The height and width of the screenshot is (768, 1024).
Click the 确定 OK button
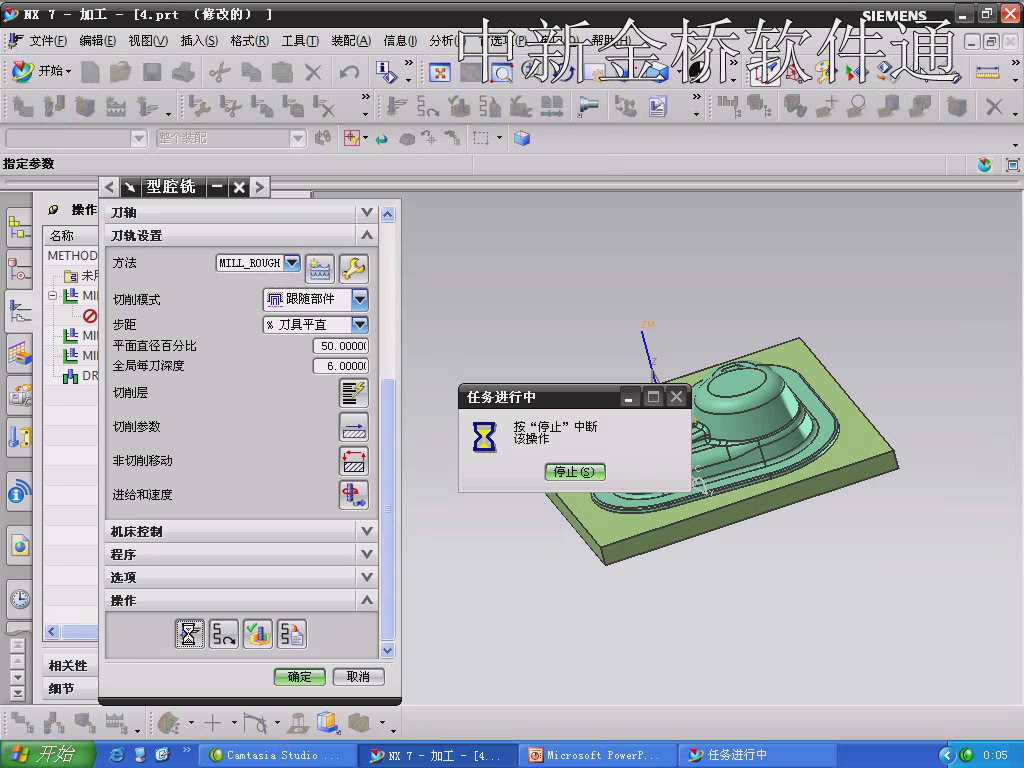[x=300, y=677]
